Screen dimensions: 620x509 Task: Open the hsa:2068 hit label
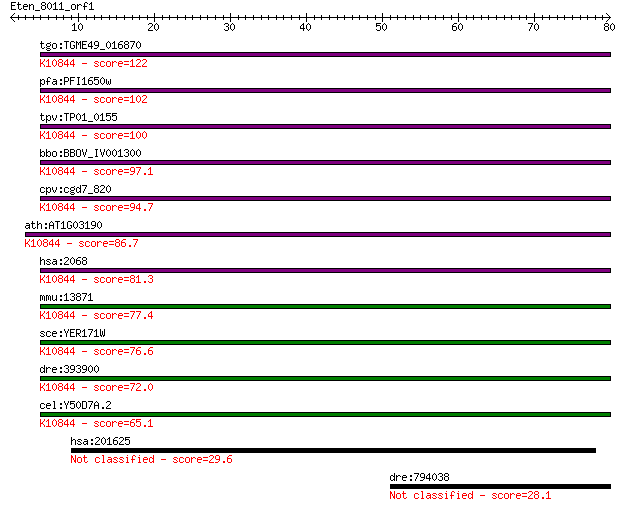coord(63,261)
